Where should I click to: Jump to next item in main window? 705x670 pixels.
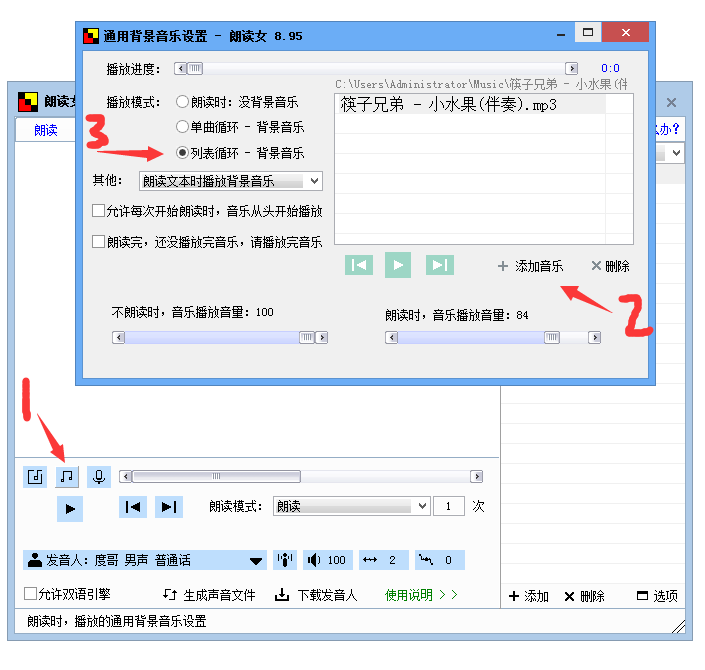pyautogui.click(x=169, y=507)
